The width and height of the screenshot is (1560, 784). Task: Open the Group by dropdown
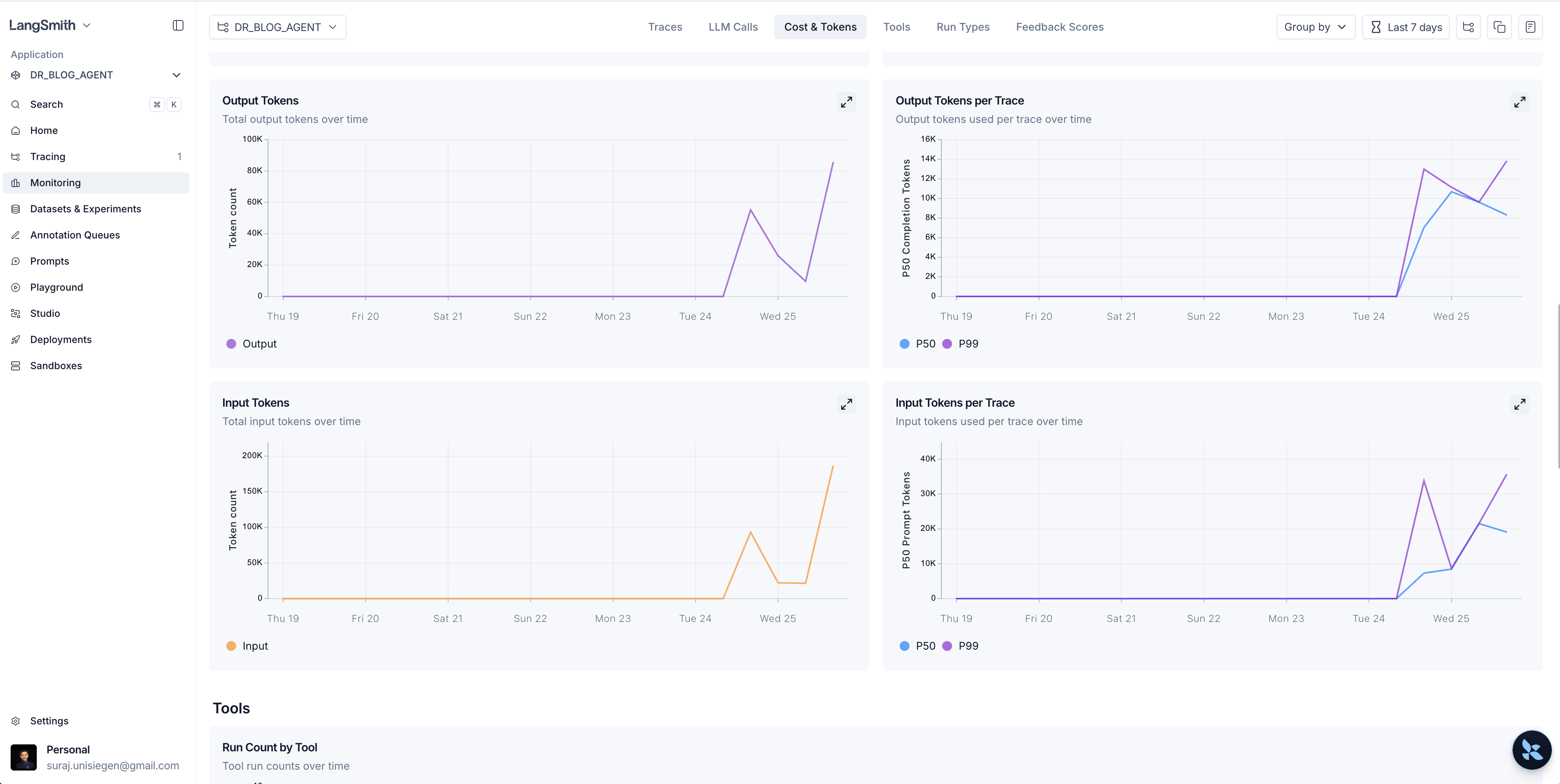point(1315,27)
